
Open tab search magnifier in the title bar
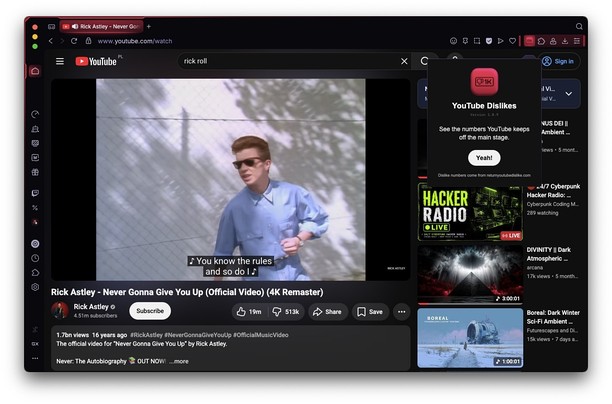click(x=579, y=27)
